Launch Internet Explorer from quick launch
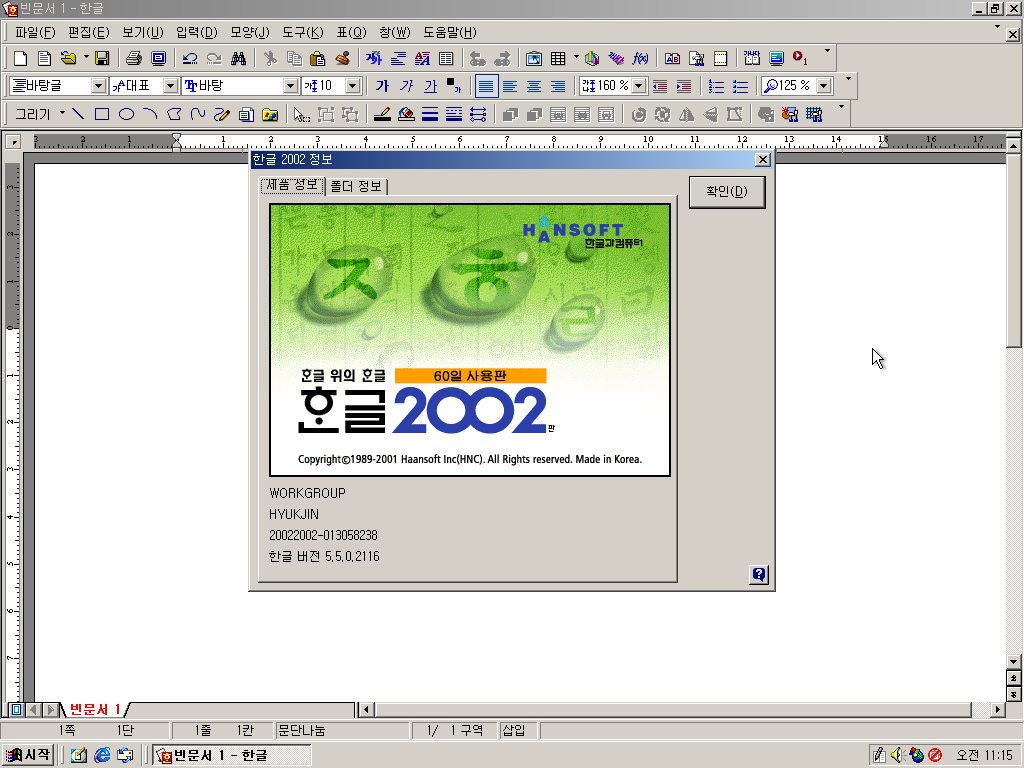 [102, 756]
